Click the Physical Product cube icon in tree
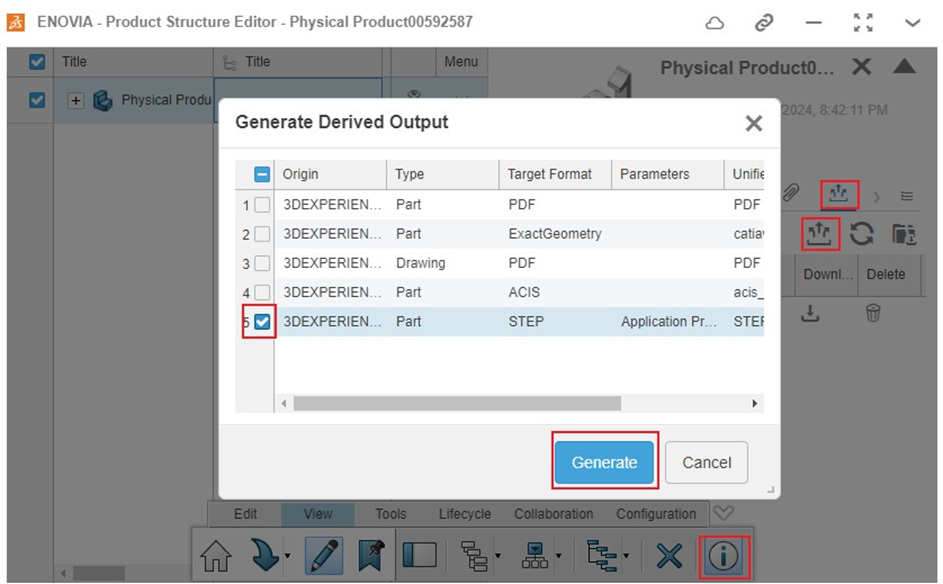 click(x=102, y=100)
